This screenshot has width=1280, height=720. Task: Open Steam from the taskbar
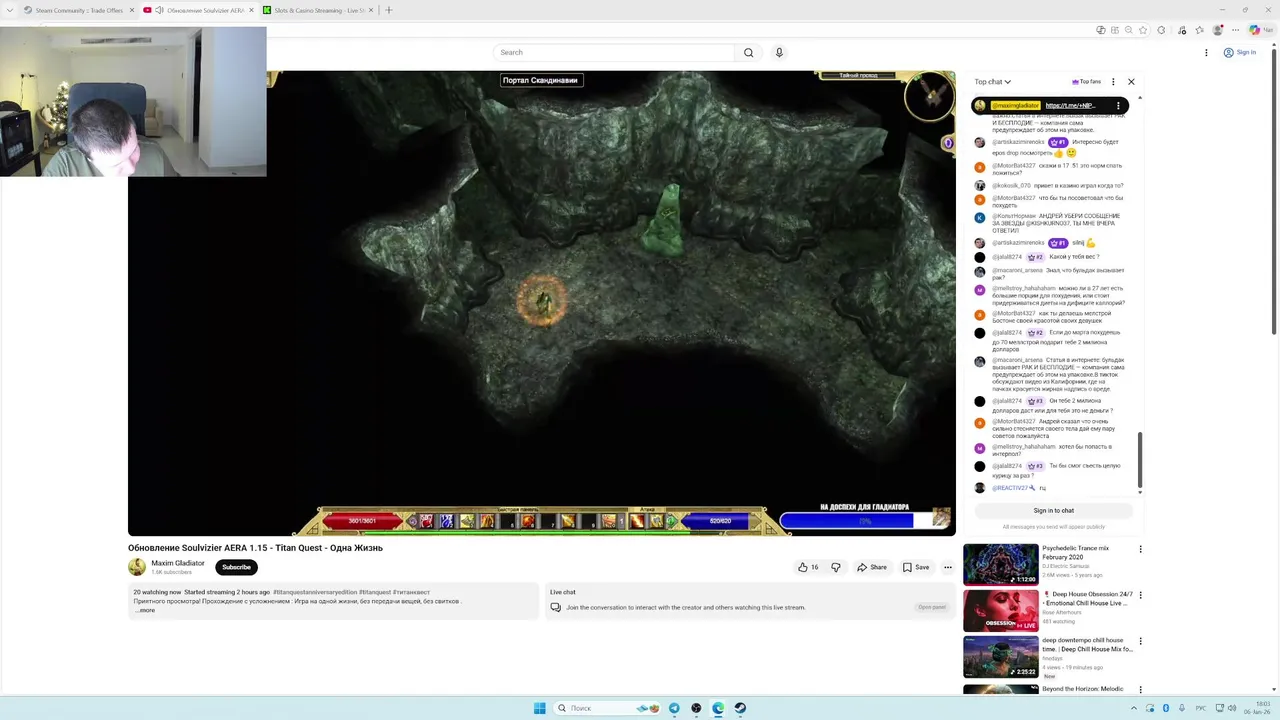(740, 708)
